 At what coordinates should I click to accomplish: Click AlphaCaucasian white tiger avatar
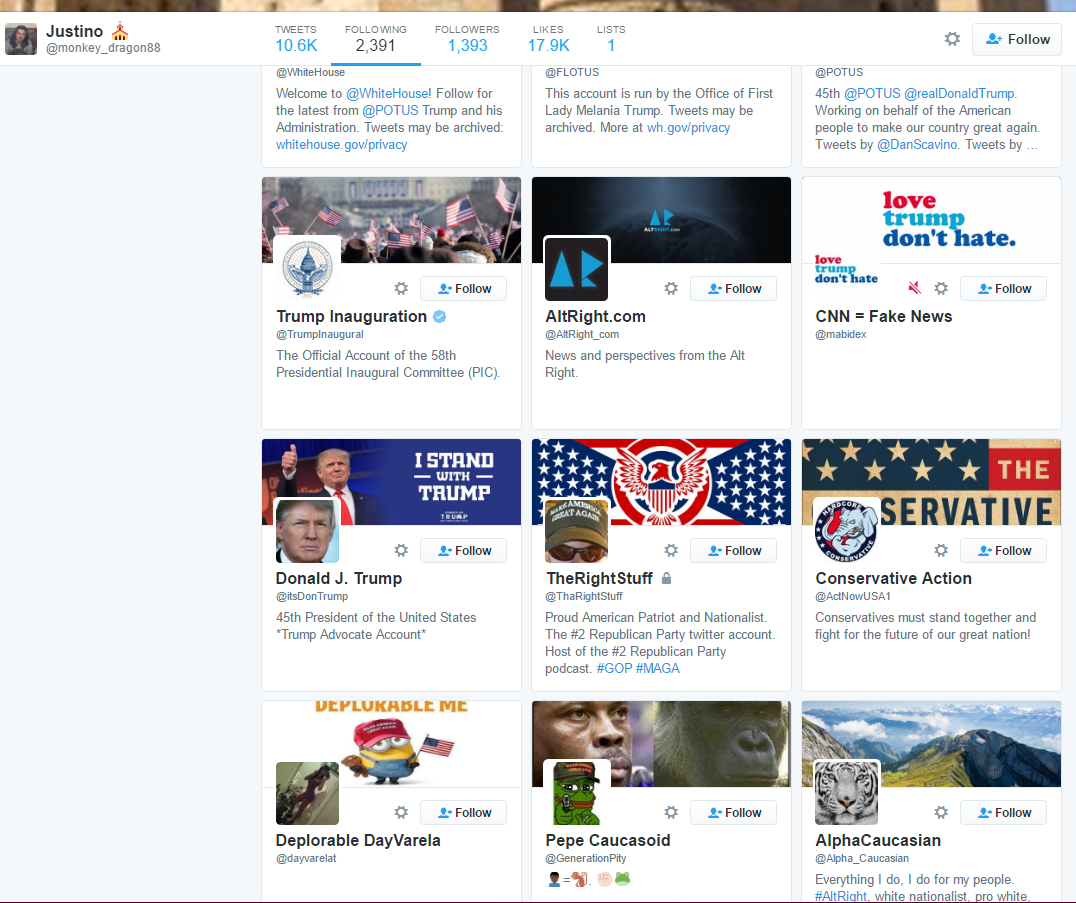tap(846, 793)
